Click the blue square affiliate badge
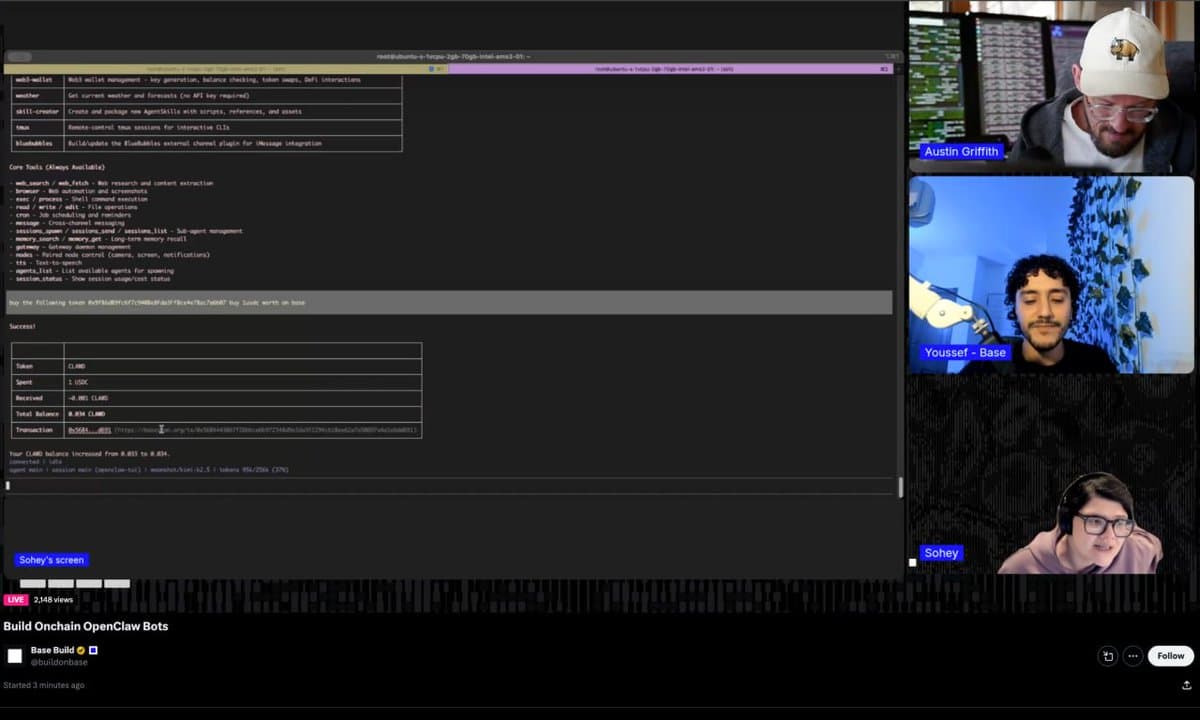 point(93,650)
